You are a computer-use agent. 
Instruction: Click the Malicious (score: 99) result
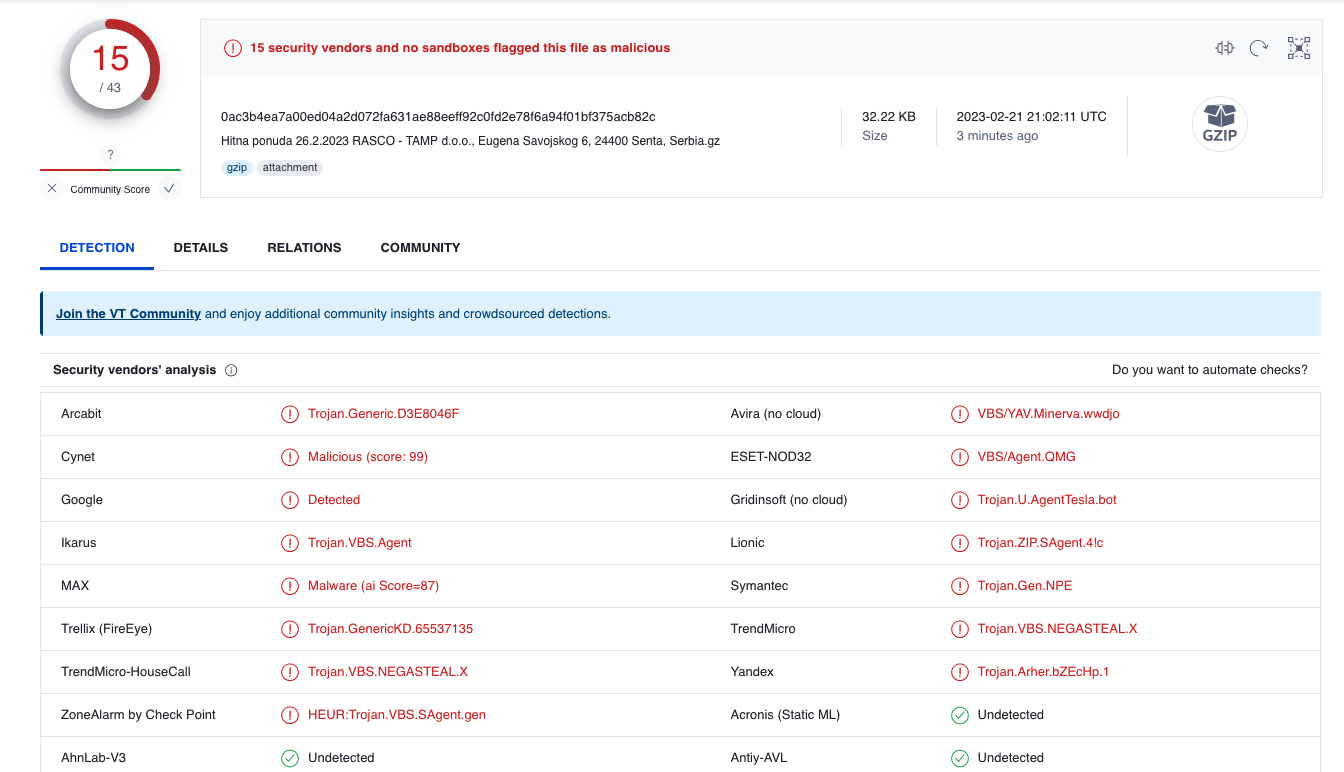pyautogui.click(x=368, y=457)
